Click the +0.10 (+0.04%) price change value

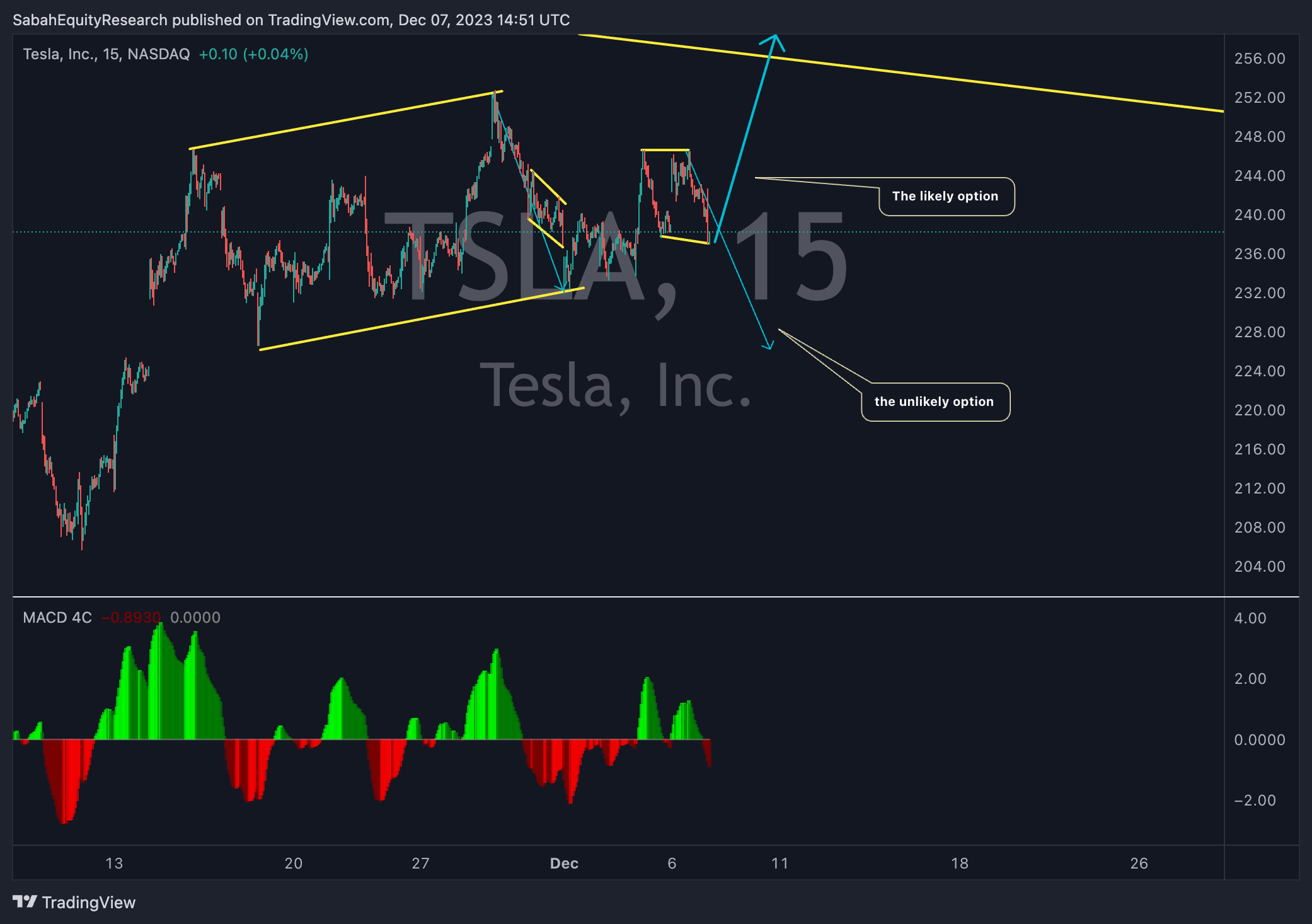pyautogui.click(x=253, y=54)
